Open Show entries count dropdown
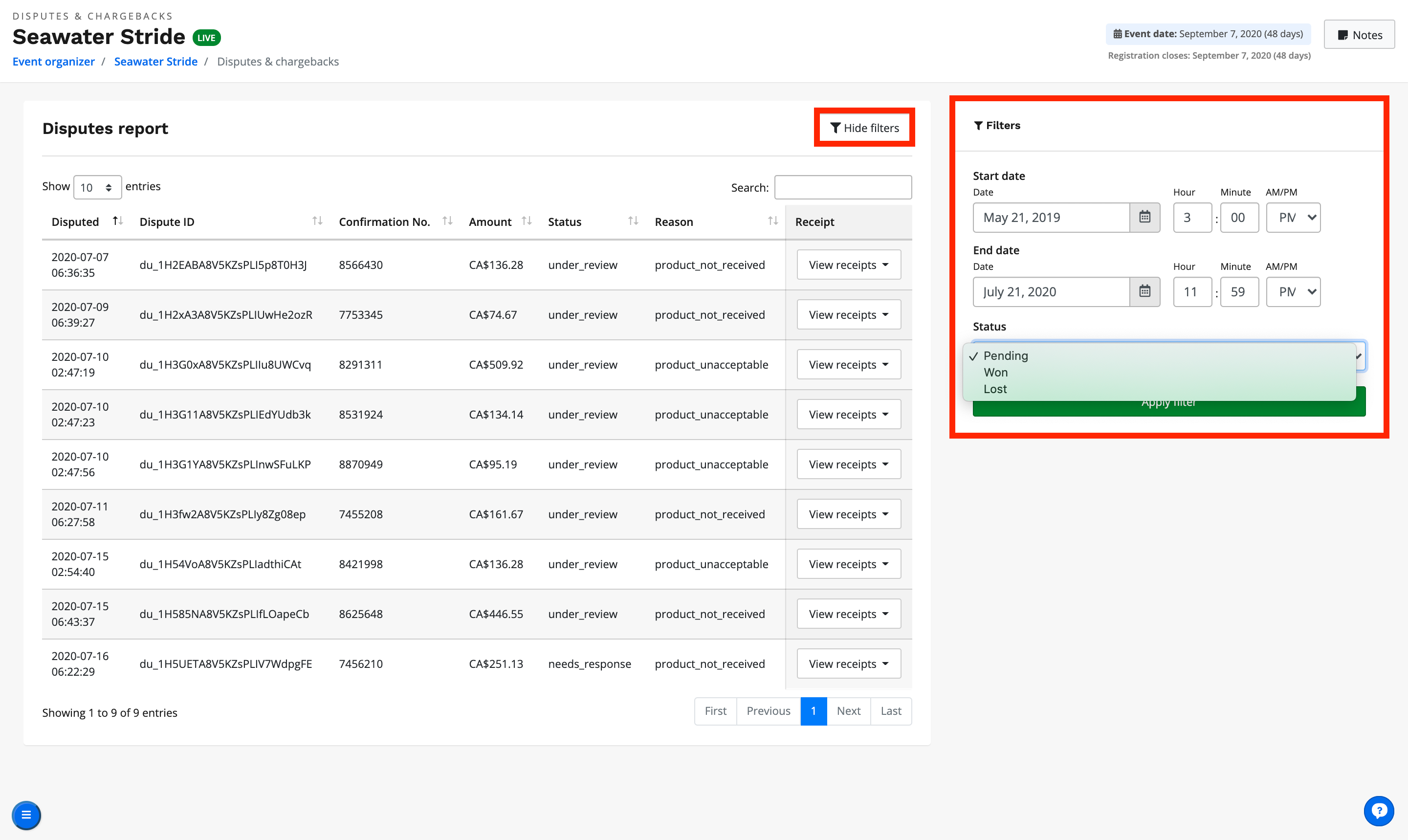The image size is (1408, 840). tap(97, 187)
